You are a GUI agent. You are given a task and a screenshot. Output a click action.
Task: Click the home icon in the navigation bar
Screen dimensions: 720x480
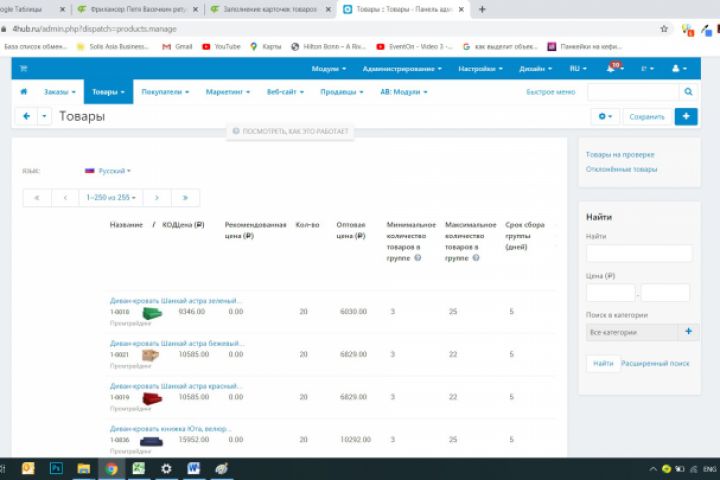(23, 91)
